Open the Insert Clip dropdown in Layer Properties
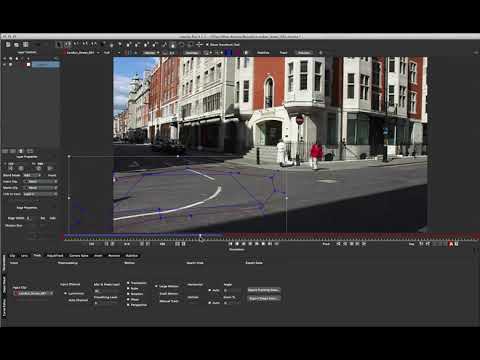This screenshot has width=480, height=360. (x=40, y=181)
